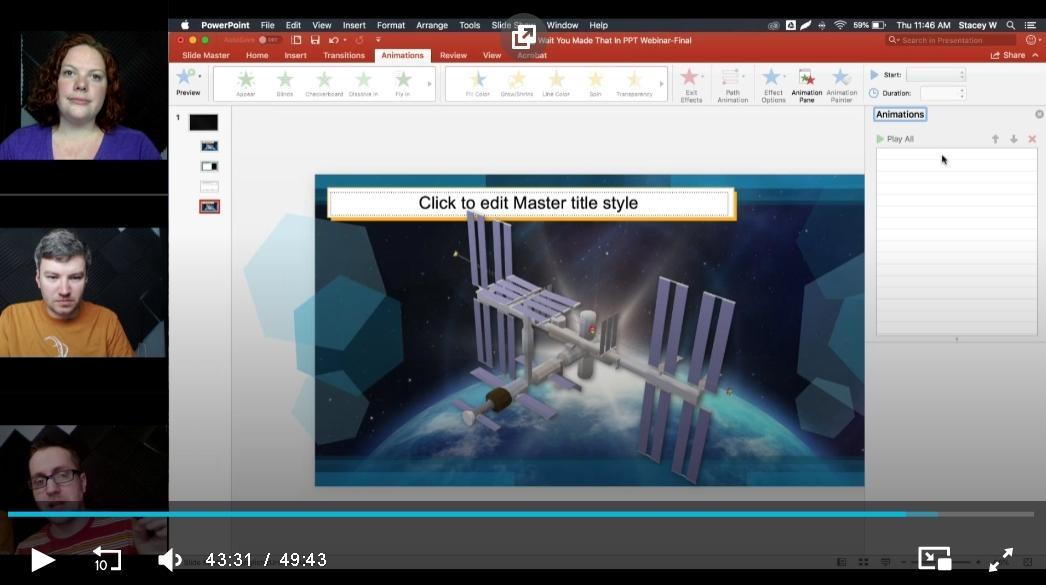This screenshot has height=585, width=1046.
Task: Click the Save icon in title bar
Action: [315, 40]
